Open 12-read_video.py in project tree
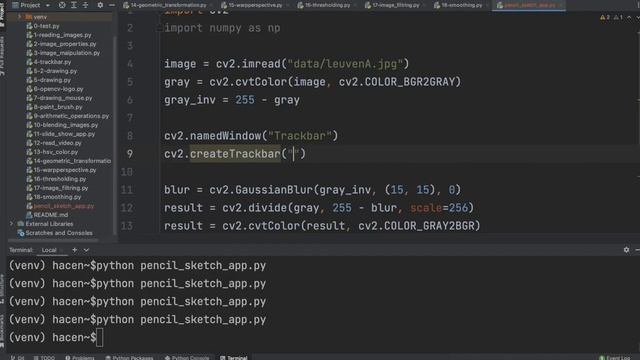 pyautogui.click(x=54, y=143)
